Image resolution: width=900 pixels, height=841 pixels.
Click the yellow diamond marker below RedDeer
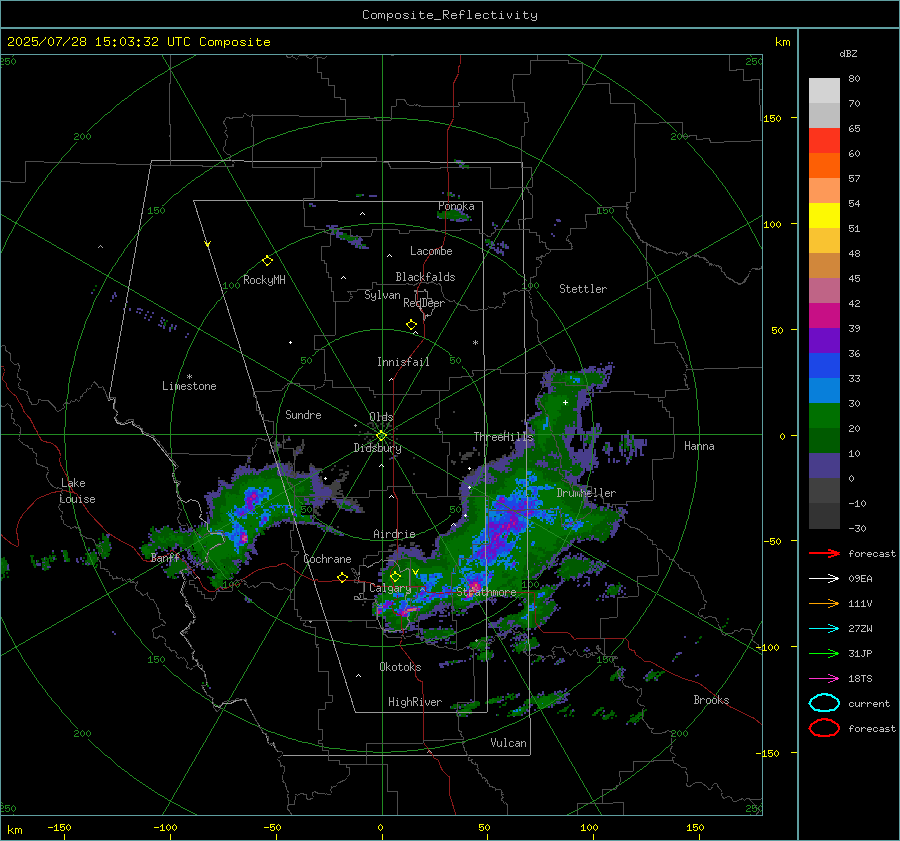click(x=411, y=325)
